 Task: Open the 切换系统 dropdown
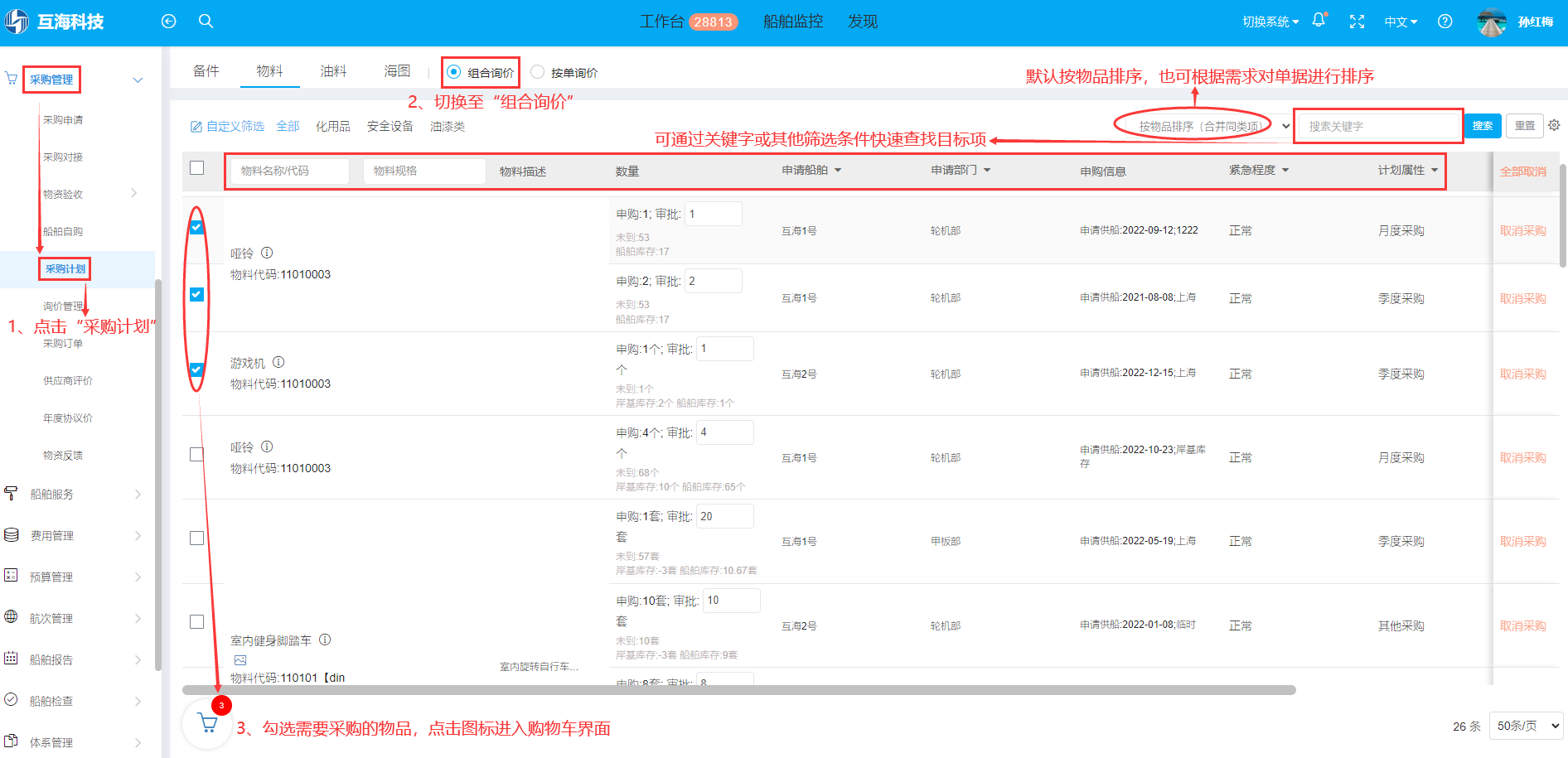pos(1270,22)
